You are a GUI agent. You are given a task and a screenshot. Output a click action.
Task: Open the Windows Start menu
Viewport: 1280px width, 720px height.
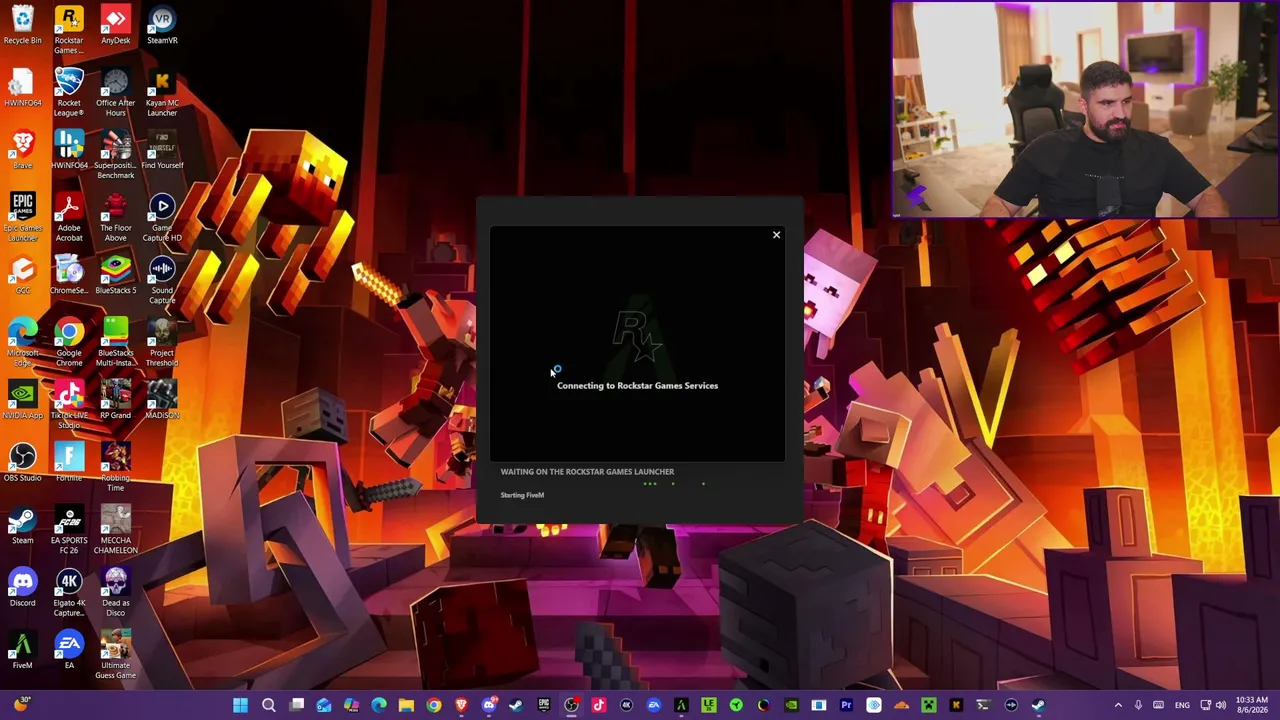241,705
